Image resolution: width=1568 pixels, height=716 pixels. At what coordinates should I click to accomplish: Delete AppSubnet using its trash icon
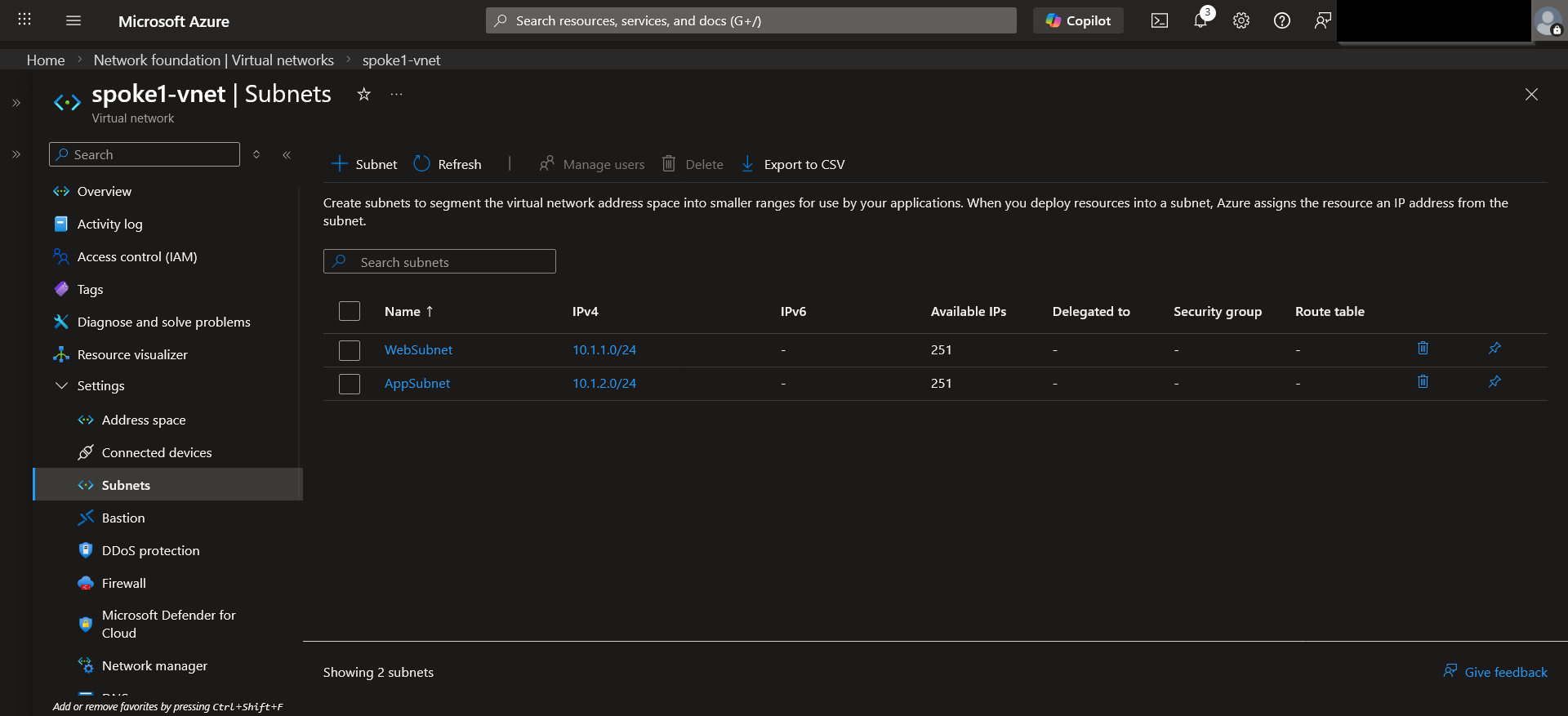pos(1423,381)
